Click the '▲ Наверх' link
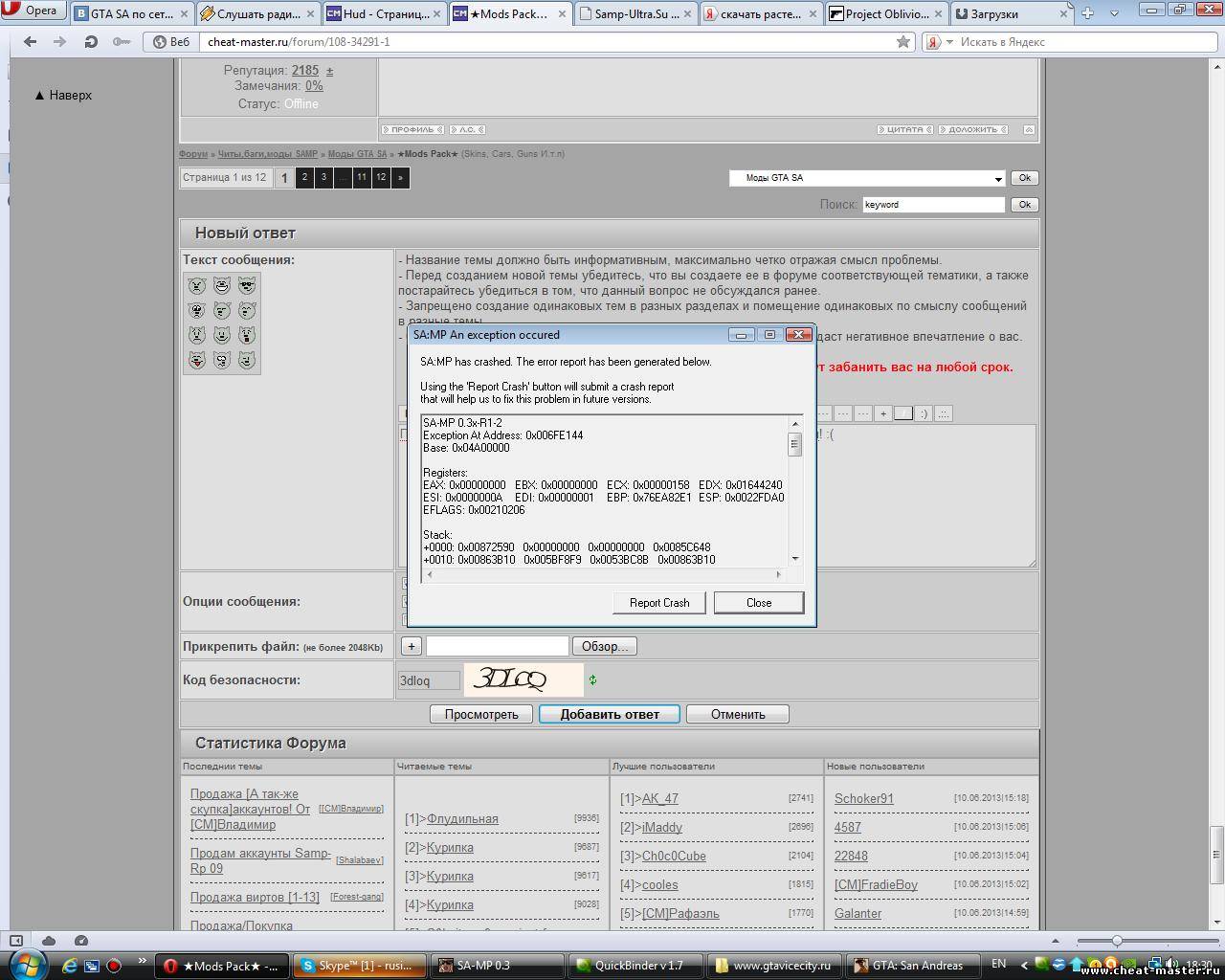Screen dimensions: 1225x980 63,95
